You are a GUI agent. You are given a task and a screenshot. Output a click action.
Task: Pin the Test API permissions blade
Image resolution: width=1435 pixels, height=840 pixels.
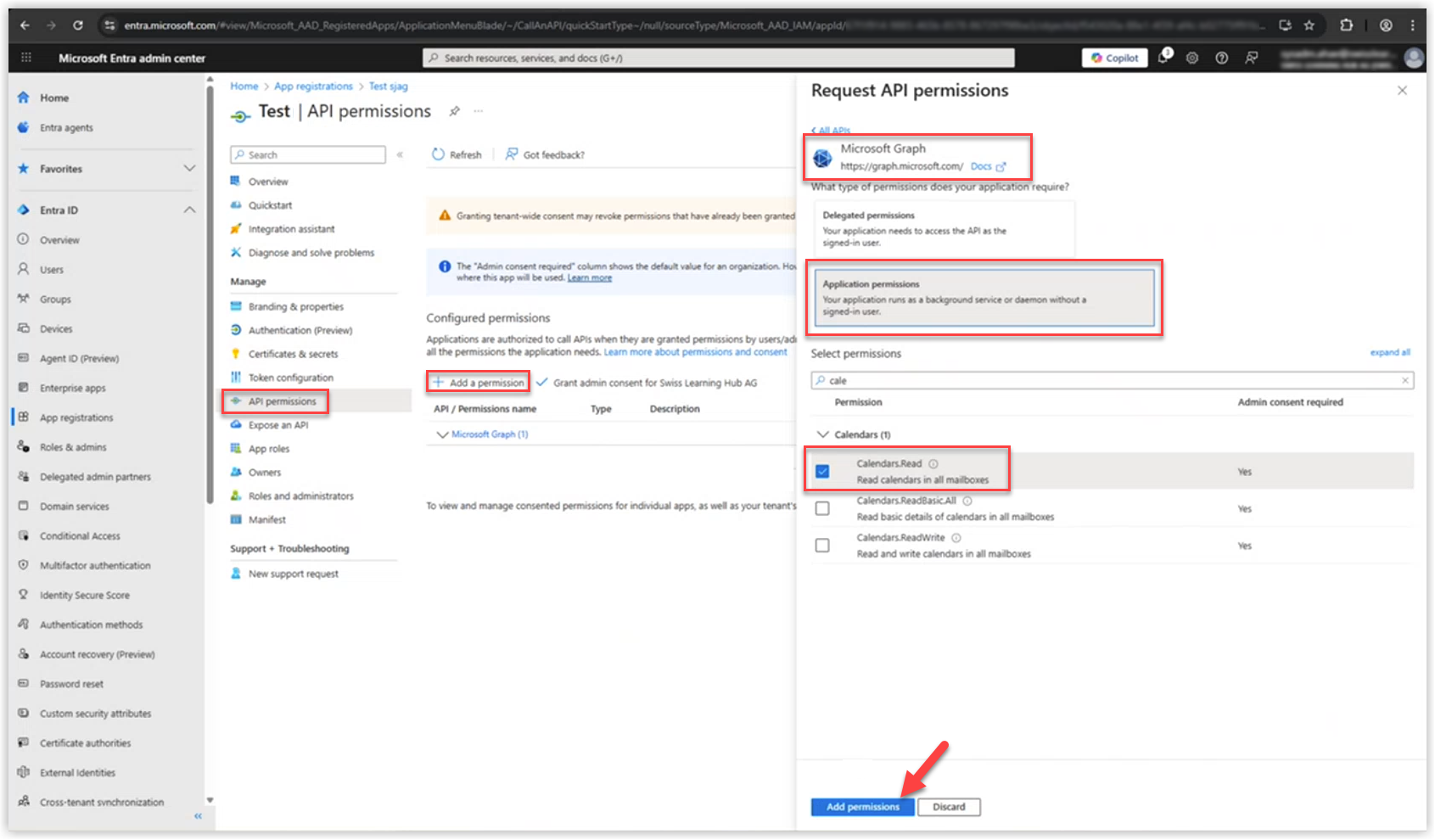455,111
